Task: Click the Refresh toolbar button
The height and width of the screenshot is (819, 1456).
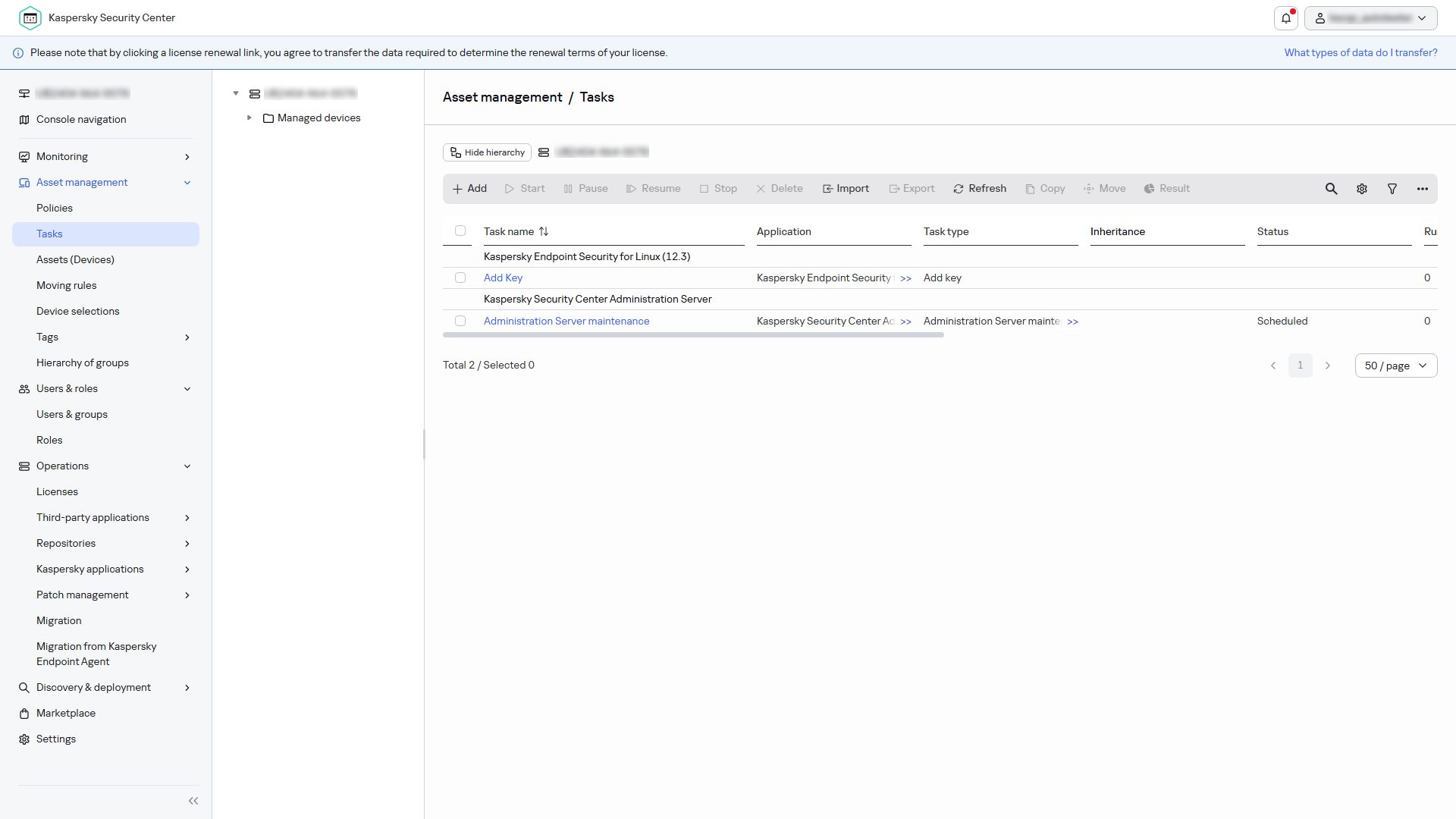Action: pyautogui.click(x=980, y=189)
